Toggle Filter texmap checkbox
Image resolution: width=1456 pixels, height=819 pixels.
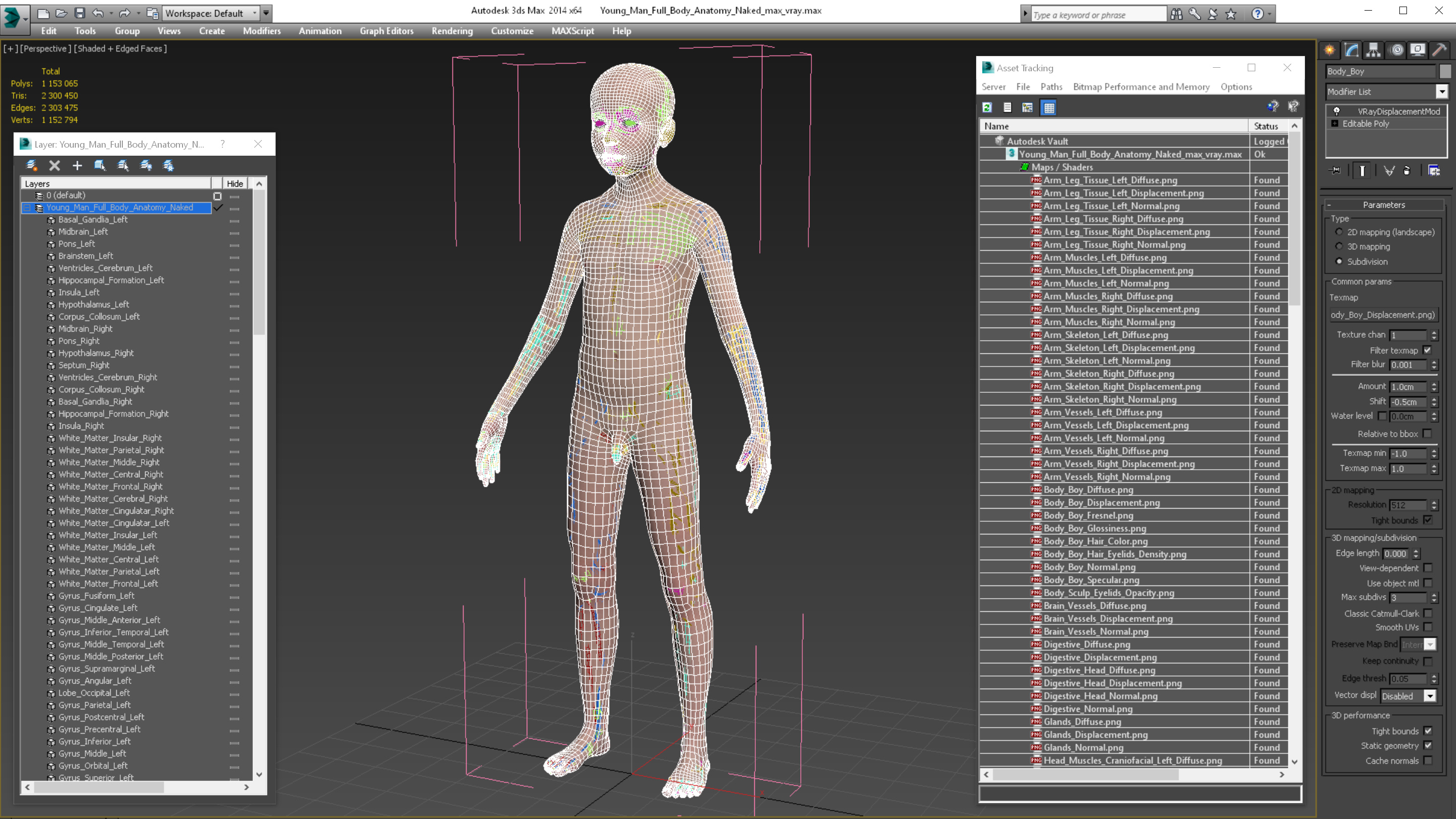pyautogui.click(x=1427, y=350)
